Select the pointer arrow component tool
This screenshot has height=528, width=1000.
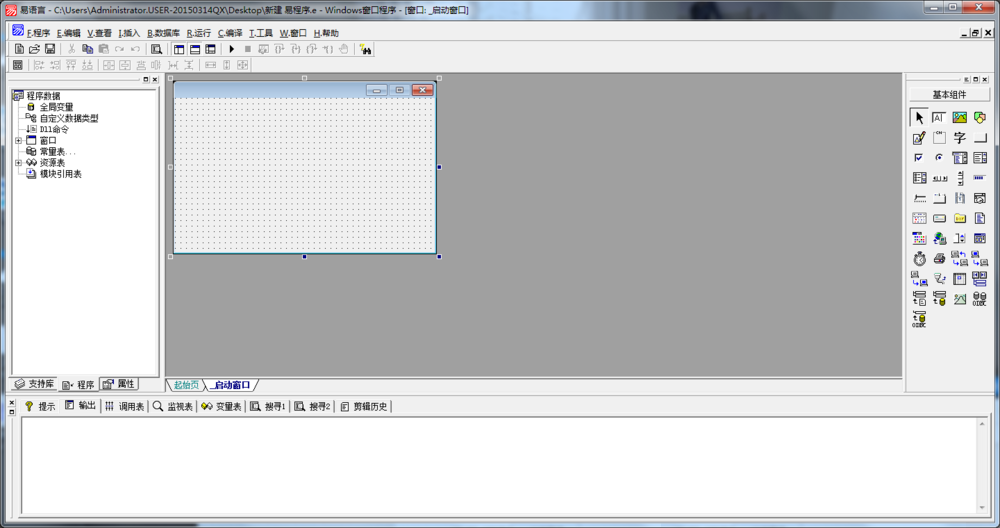tap(919, 117)
